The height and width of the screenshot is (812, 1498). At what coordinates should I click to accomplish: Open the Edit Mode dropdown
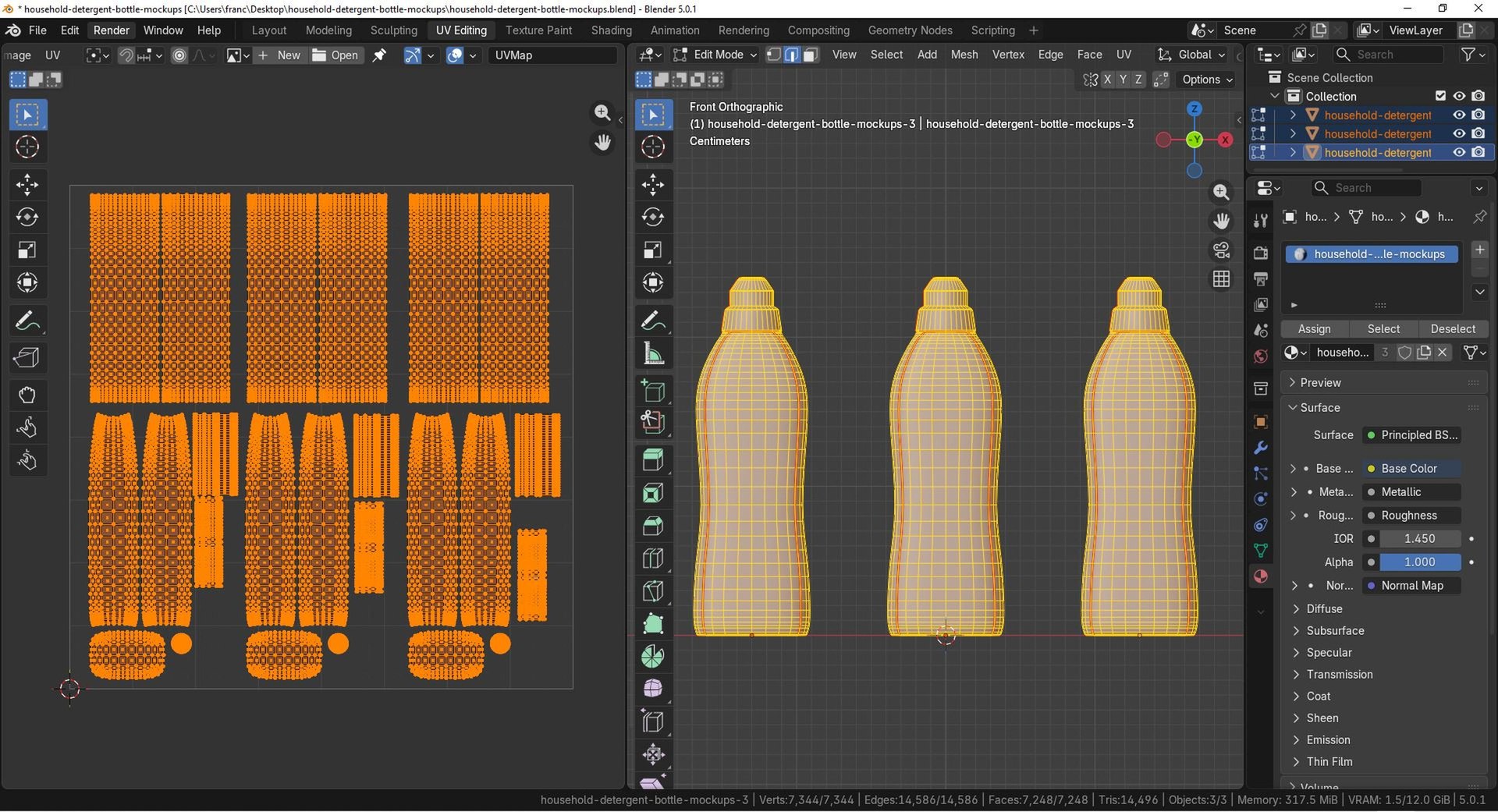coord(715,55)
